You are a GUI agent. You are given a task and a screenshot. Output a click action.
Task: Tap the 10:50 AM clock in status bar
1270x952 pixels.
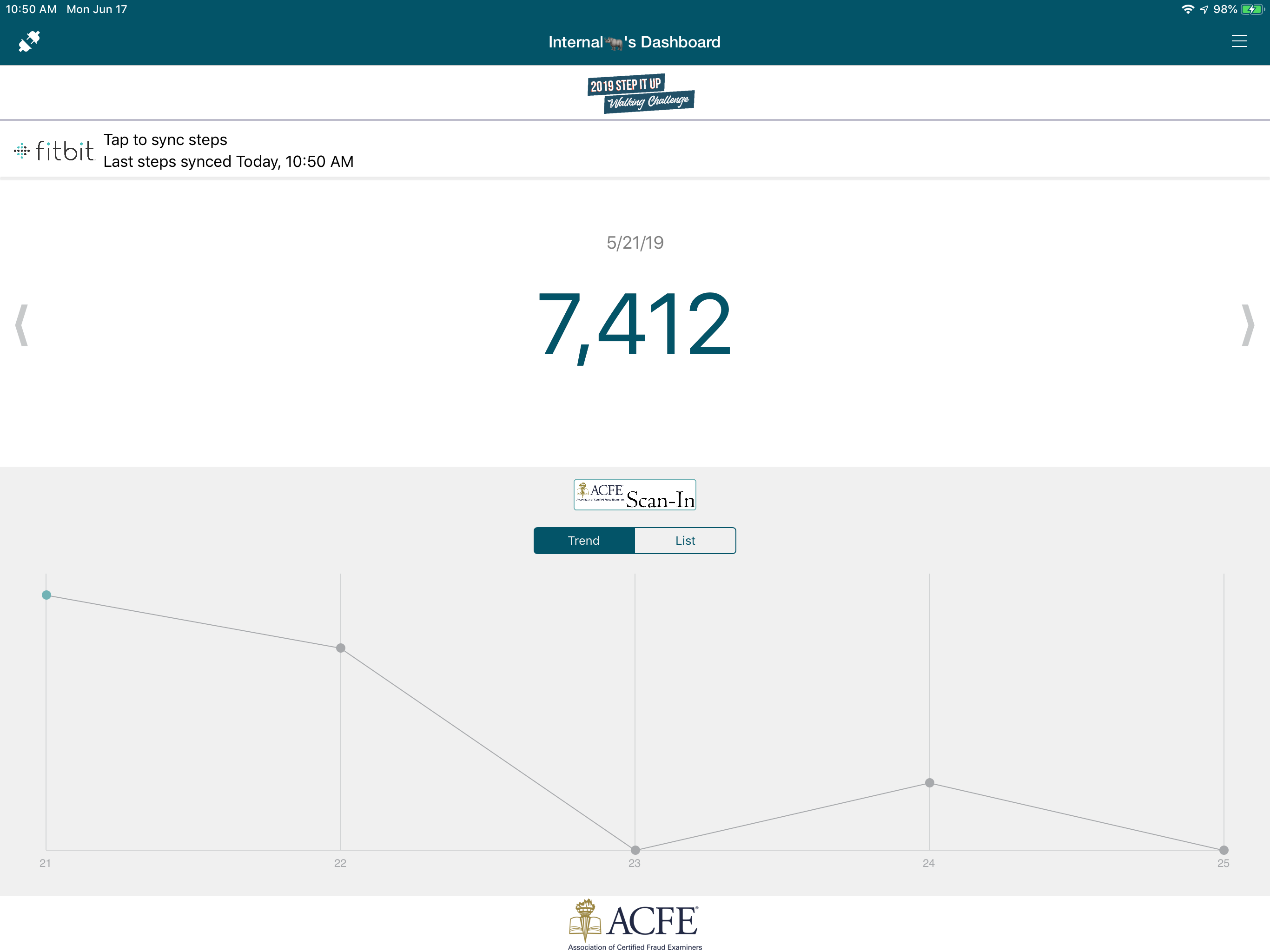click(x=31, y=9)
